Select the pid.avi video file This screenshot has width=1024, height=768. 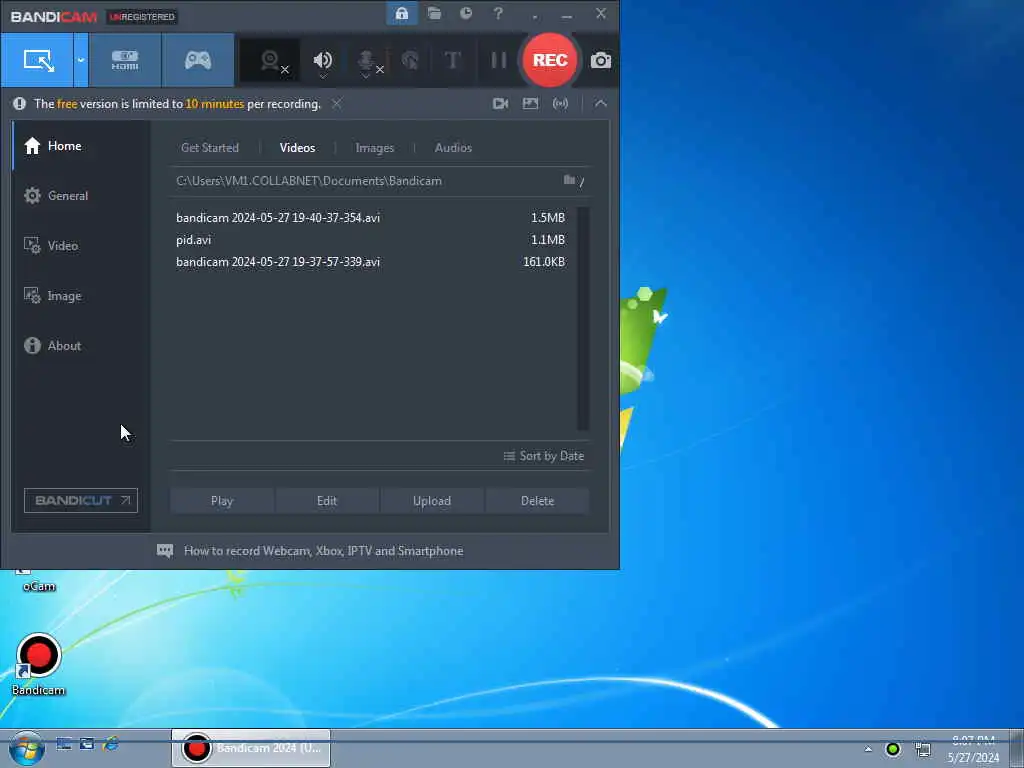click(x=193, y=240)
